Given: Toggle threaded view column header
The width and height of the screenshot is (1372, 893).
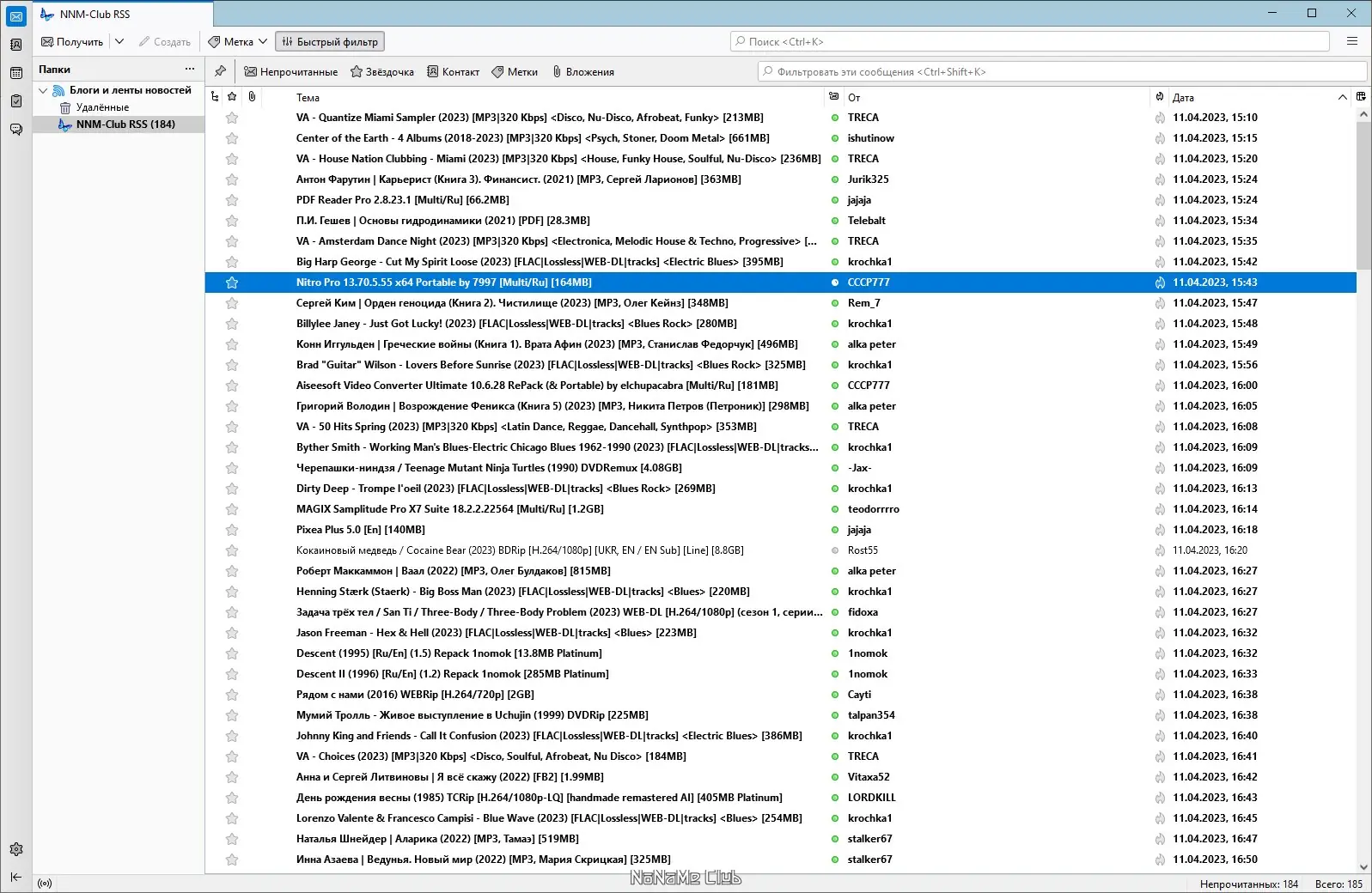Looking at the screenshot, I should pos(215,97).
